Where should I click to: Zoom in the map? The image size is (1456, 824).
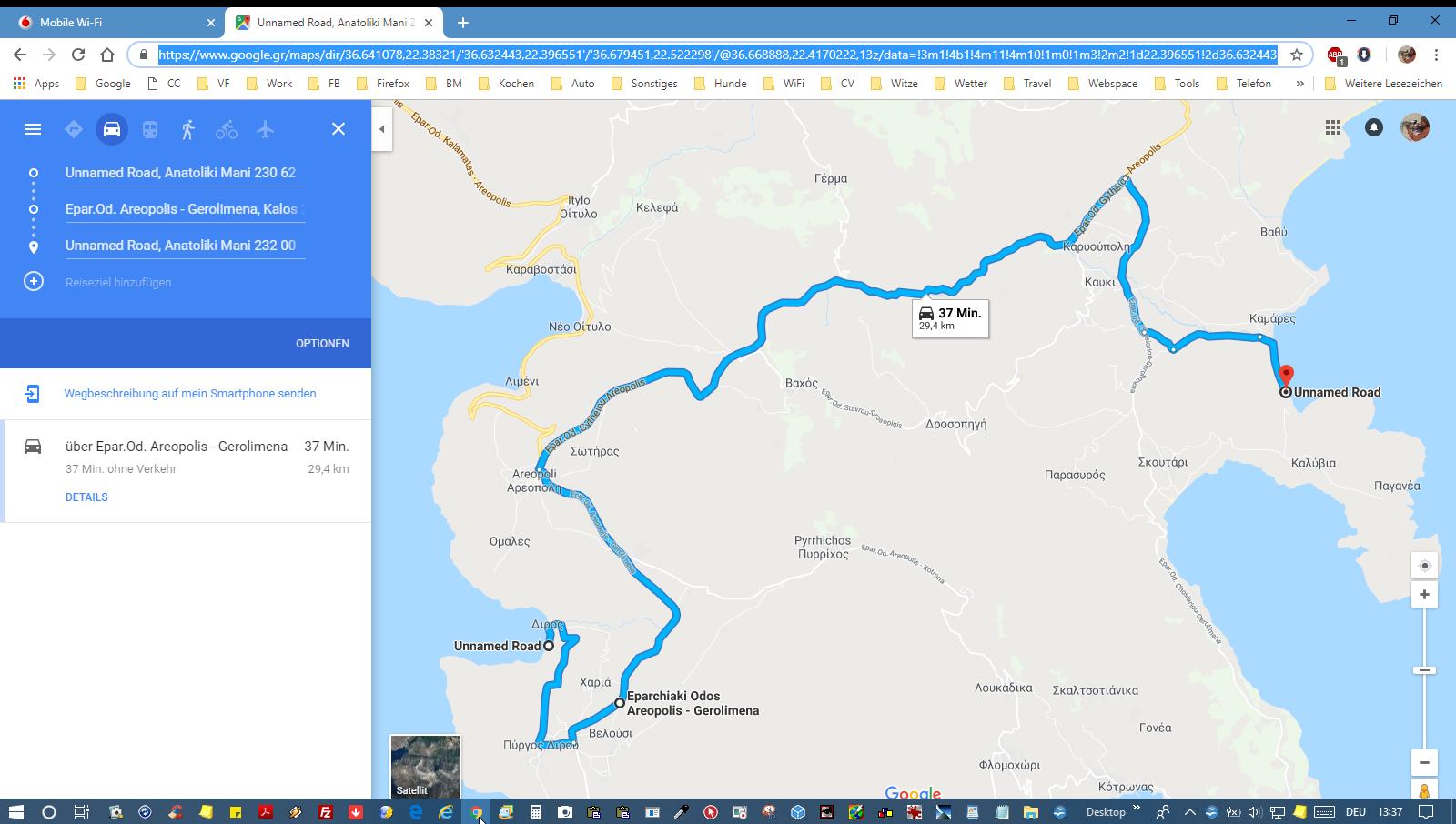(1425, 595)
